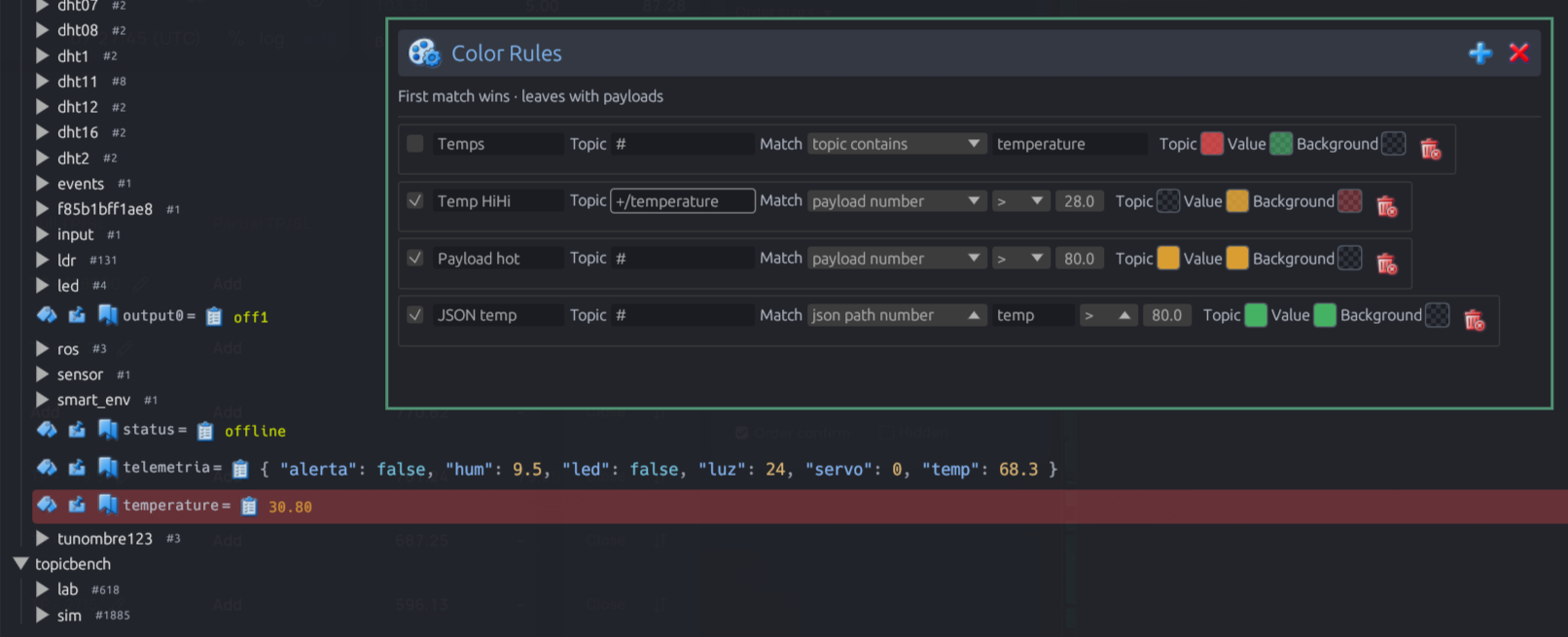The height and width of the screenshot is (637, 1568).
Task: Click the clipboard copy icon beside 30.80
Action: tap(249, 507)
